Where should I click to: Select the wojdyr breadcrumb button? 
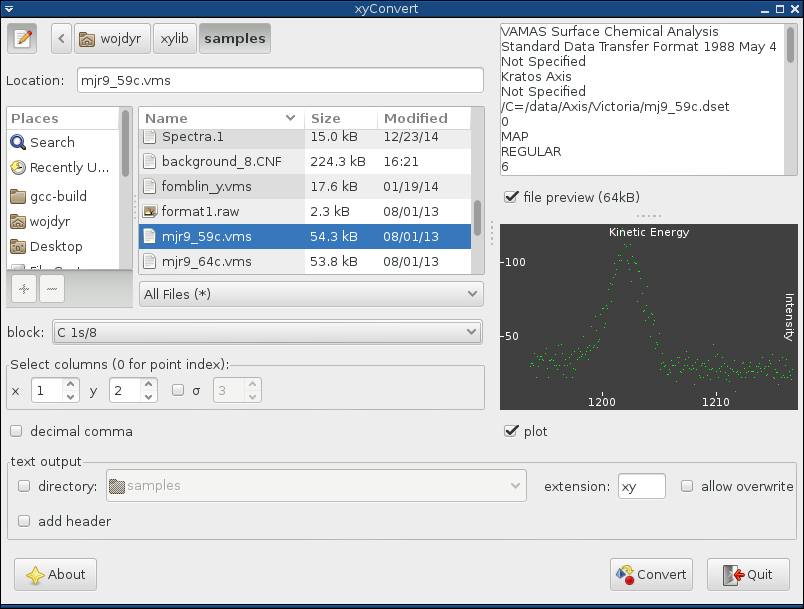pyautogui.click(x=112, y=38)
